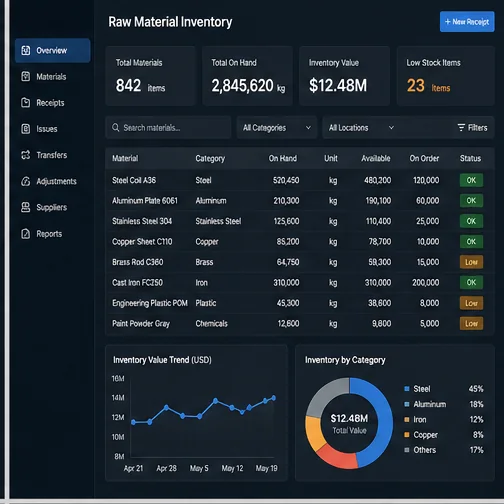
Task: Sort by the Category column header
Action: click(210, 158)
